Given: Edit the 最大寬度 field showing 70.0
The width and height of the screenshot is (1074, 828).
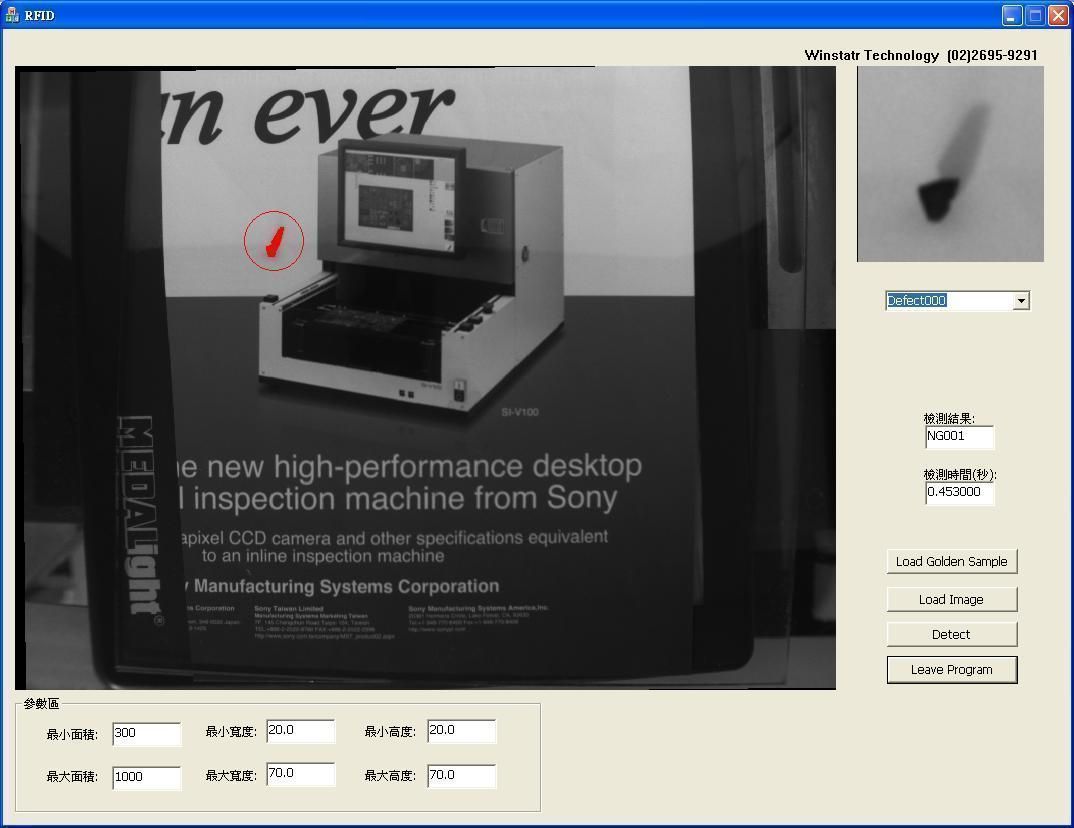Looking at the screenshot, I should (x=301, y=774).
